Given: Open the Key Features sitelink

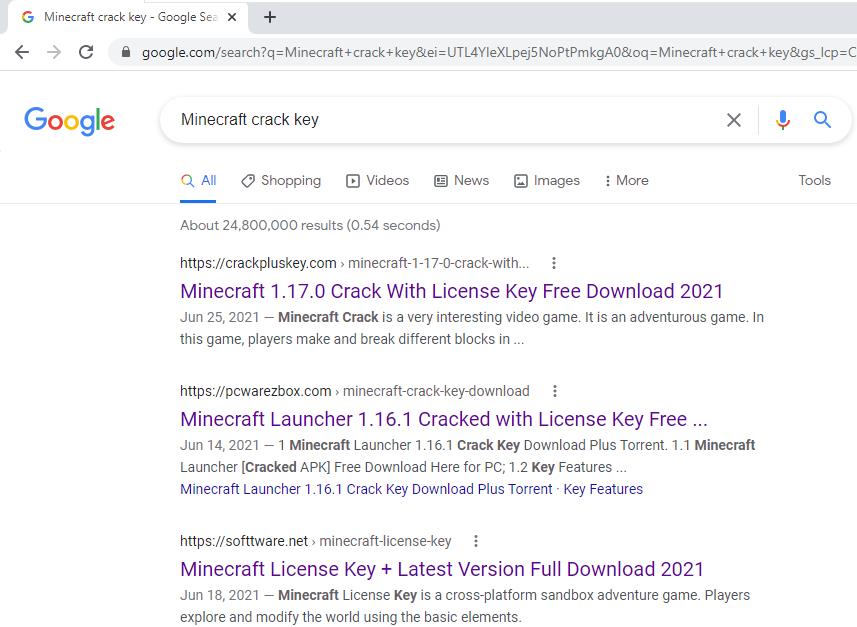Looking at the screenshot, I should [x=603, y=489].
